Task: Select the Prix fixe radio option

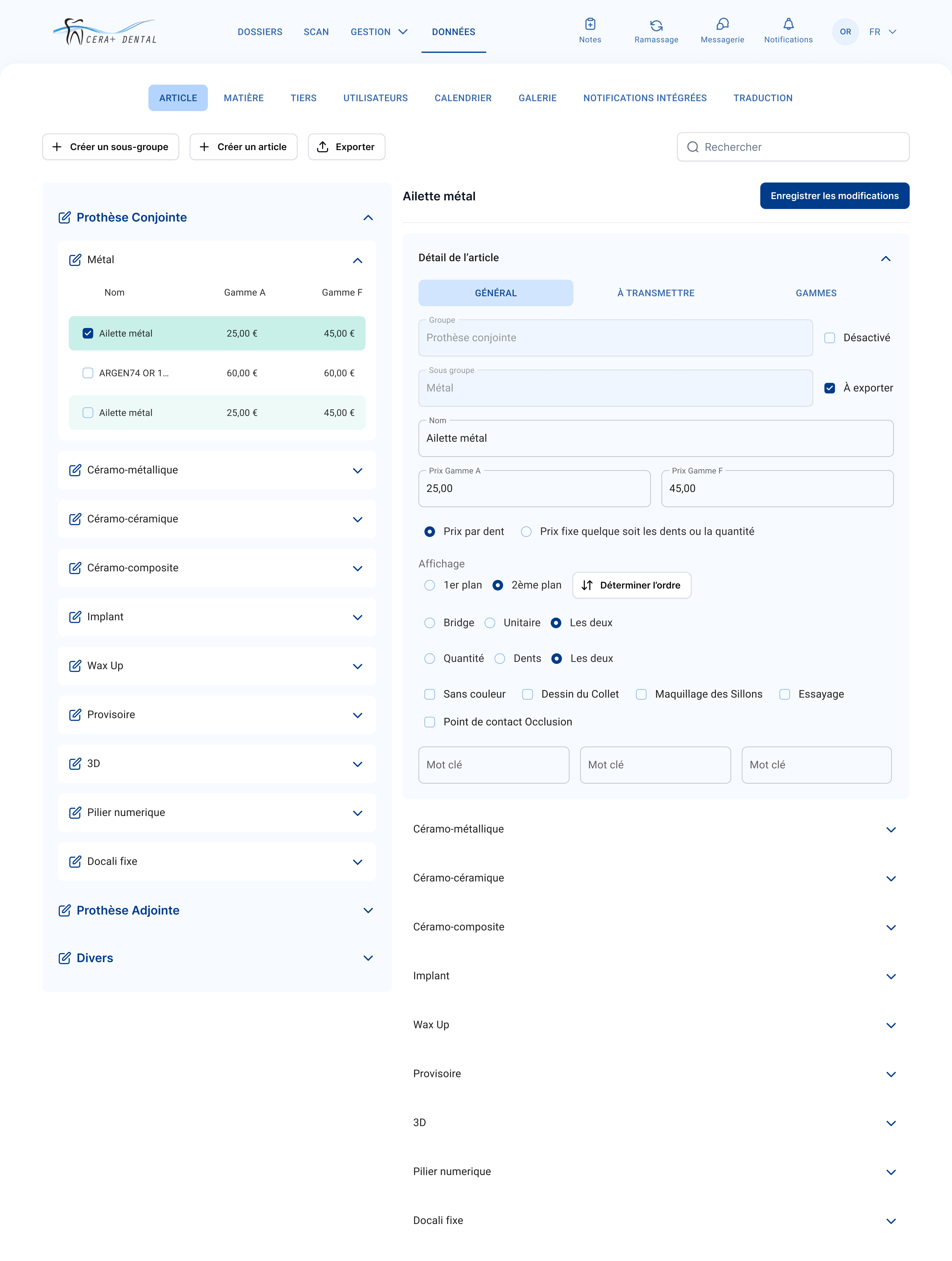Action: coord(526,532)
